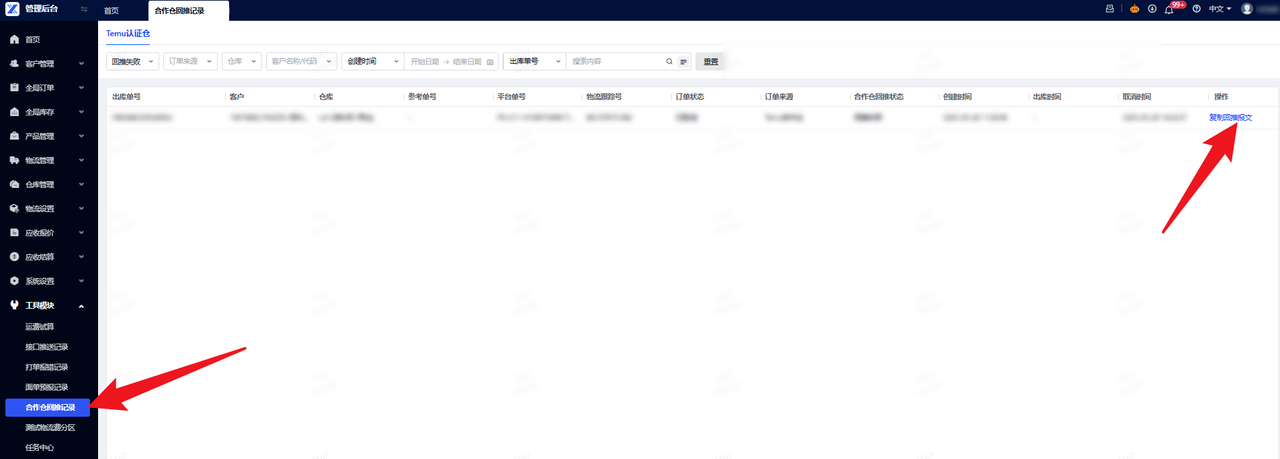
Task: Open the 首页 home icon in the sidebar
Action: (14, 39)
